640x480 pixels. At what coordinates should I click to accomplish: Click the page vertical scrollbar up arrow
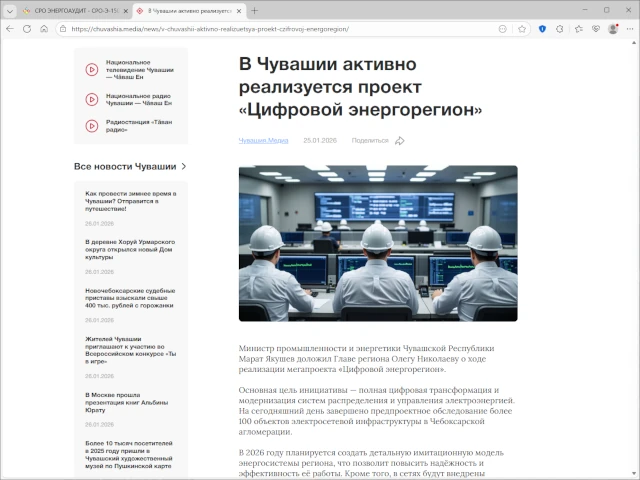(x=634, y=42)
